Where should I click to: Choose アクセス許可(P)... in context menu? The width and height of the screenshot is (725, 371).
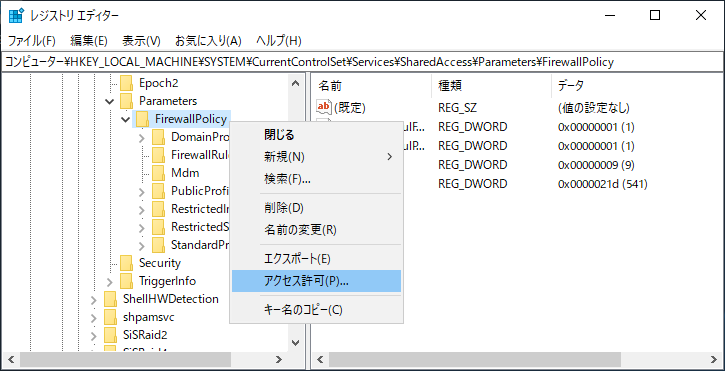[x=316, y=281]
